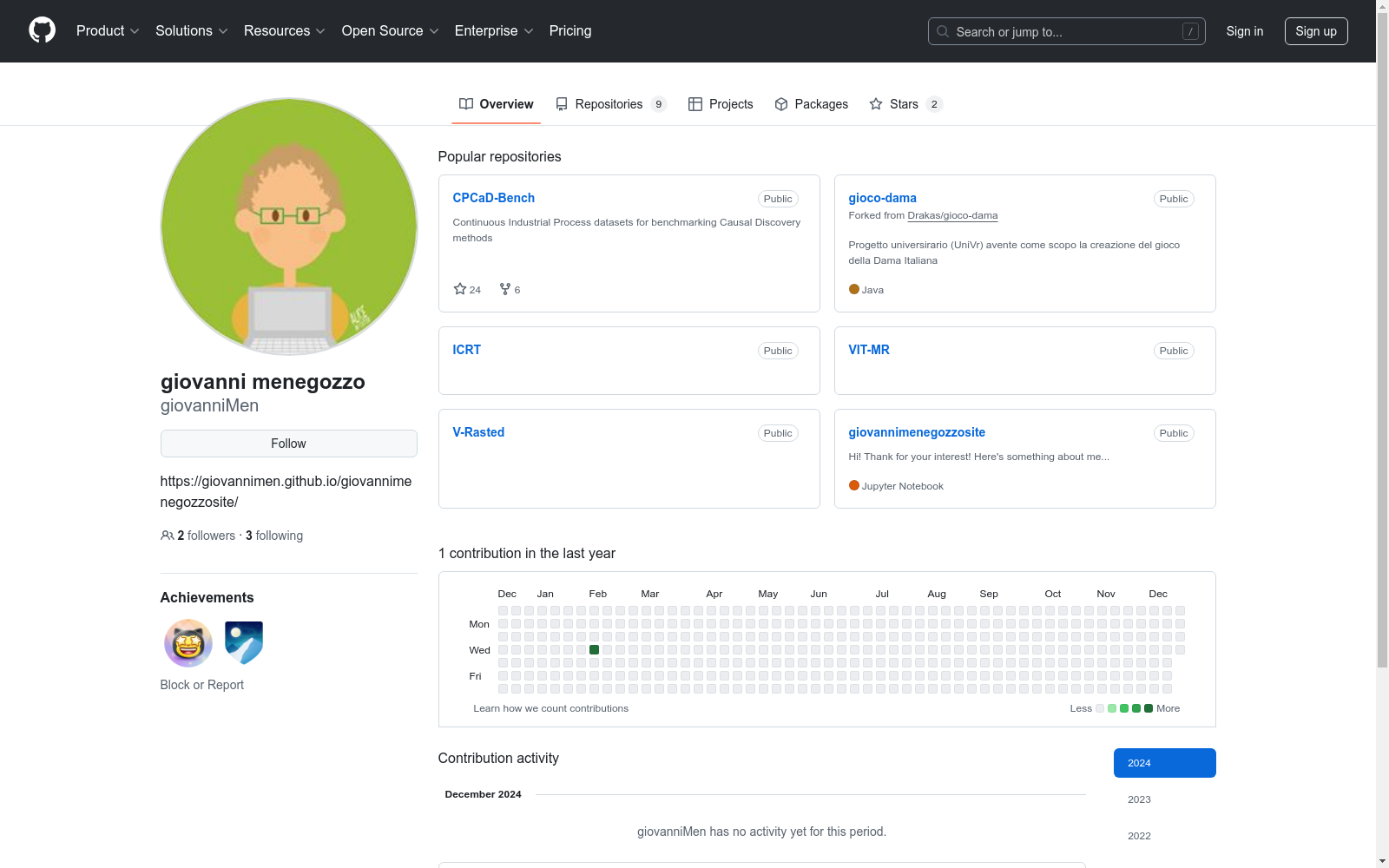The height and width of the screenshot is (868, 1389).
Task: Click the "1 contribution in the last year" heading
Action: 527,554
